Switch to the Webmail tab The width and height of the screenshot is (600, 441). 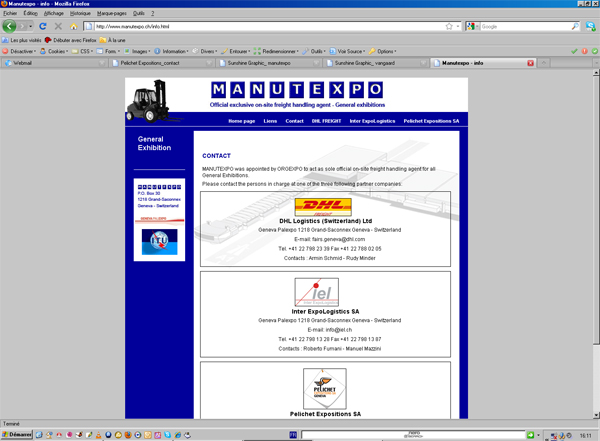pos(54,63)
